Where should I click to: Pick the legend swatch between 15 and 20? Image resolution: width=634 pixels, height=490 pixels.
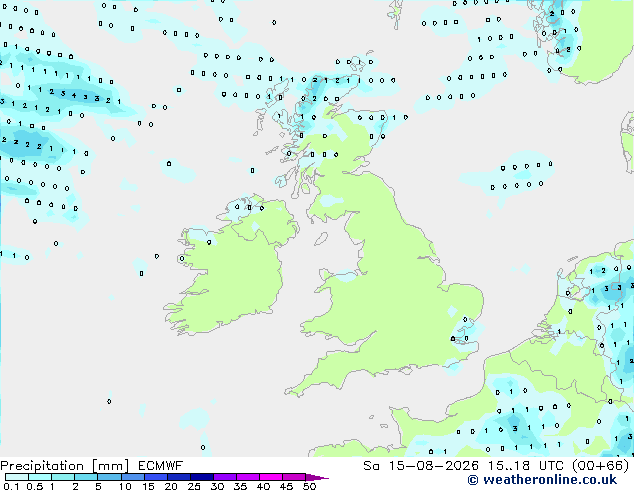pyautogui.click(x=156, y=477)
